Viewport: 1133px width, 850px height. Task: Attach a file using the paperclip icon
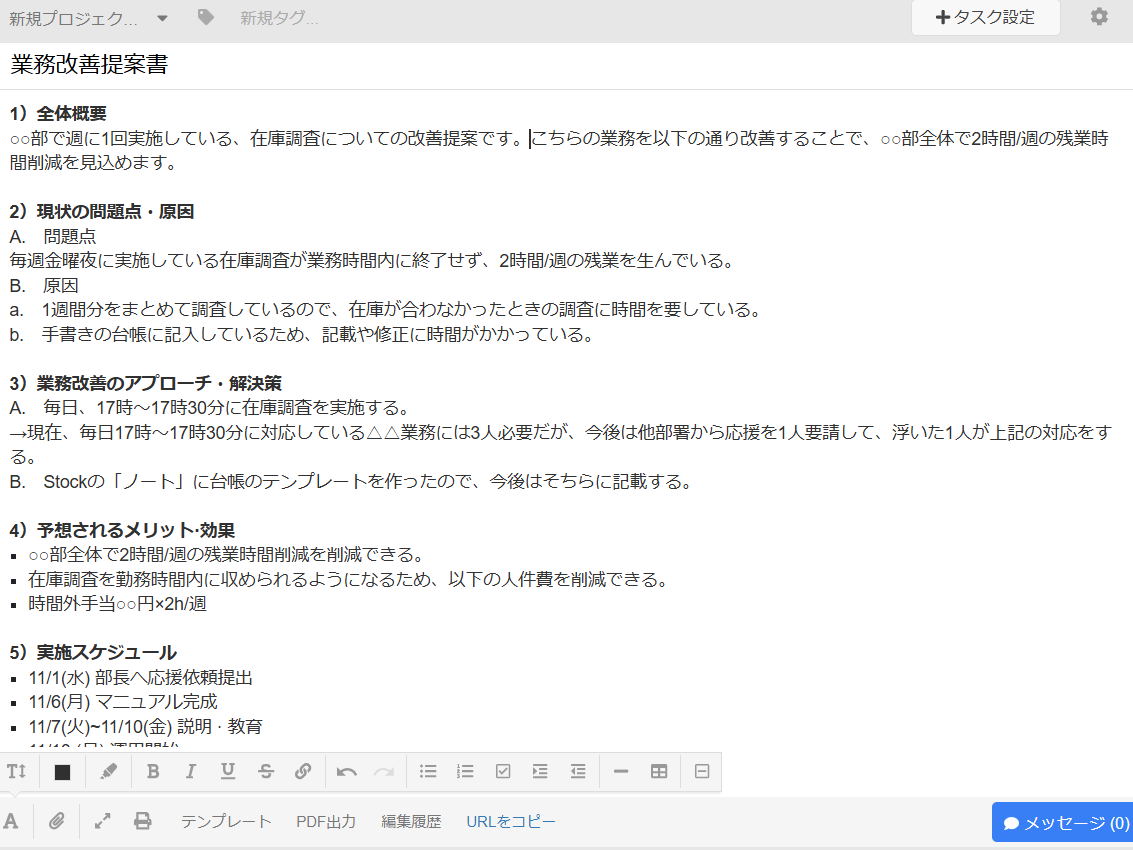[x=56, y=821]
